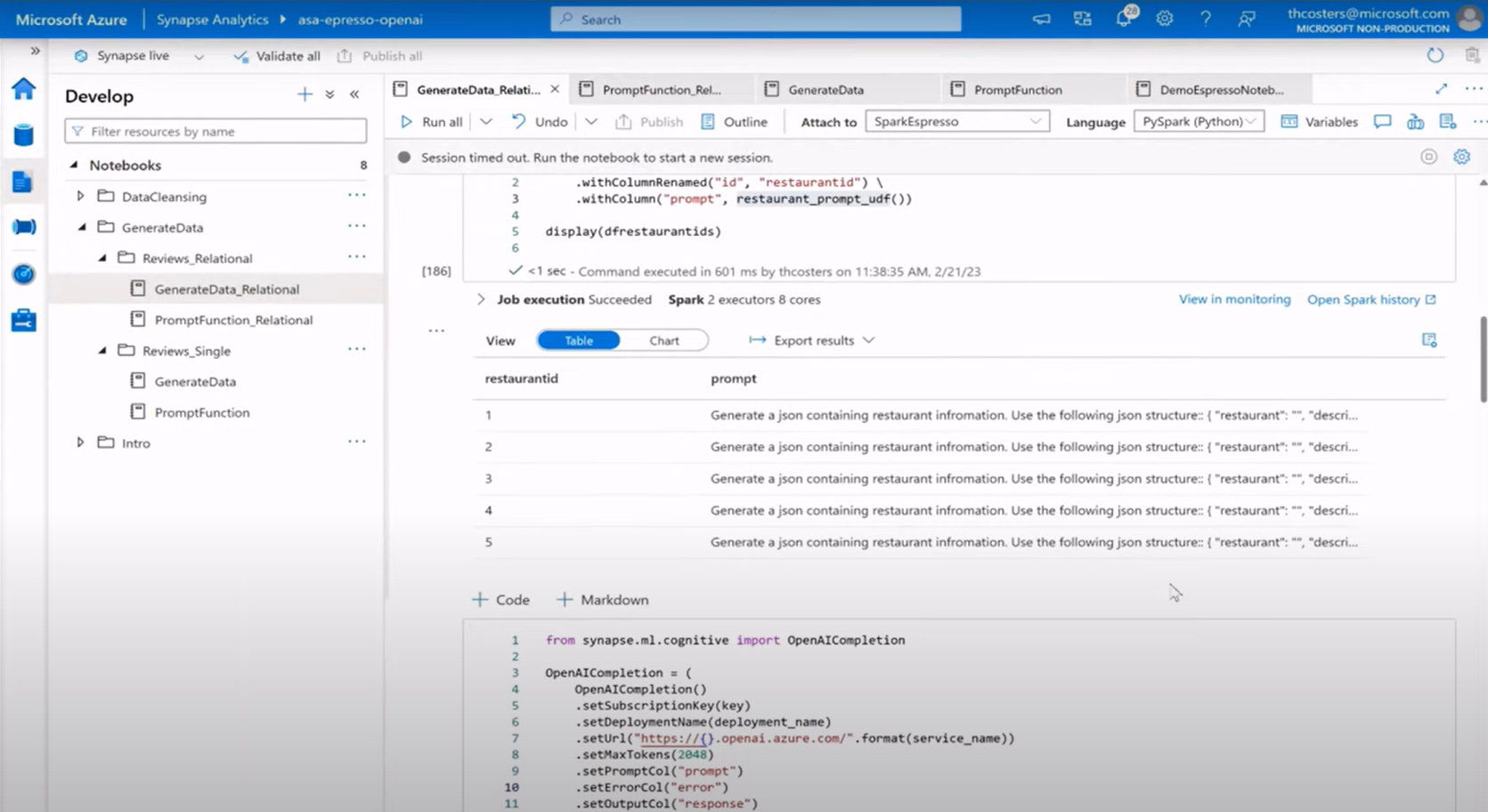This screenshot has width=1488, height=812.
Task: Add a new Markdown cell
Action: pyautogui.click(x=603, y=600)
